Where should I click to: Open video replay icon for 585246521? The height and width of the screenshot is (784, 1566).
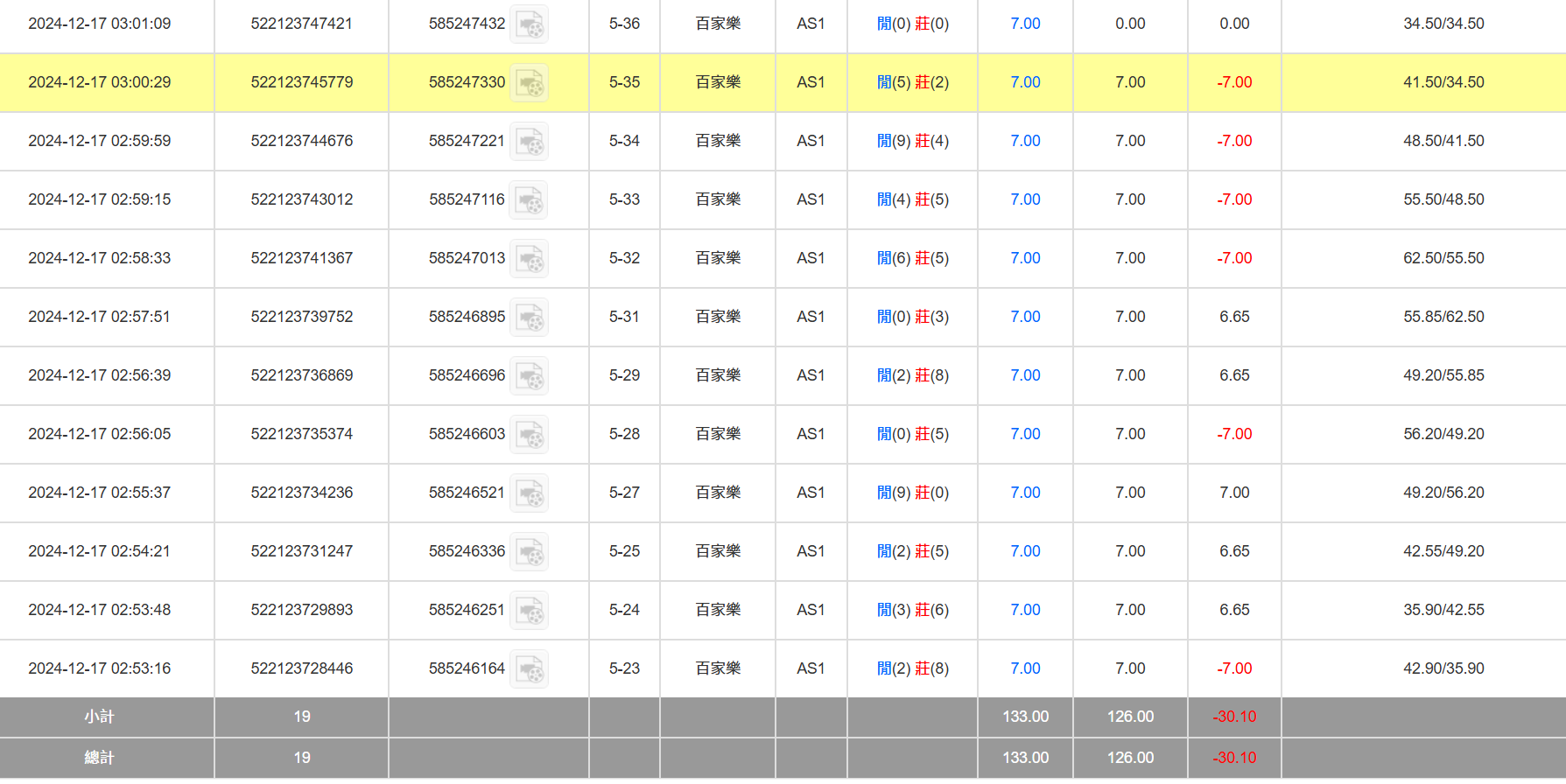[x=529, y=493]
